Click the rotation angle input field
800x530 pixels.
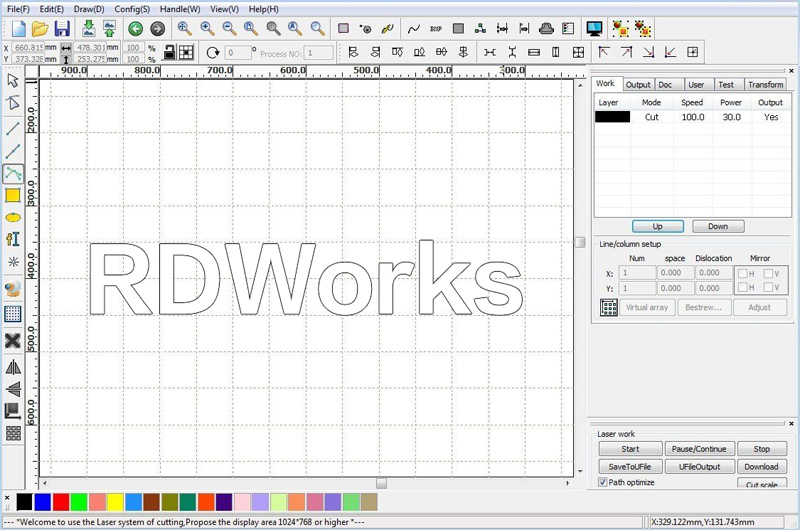(239, 53)
